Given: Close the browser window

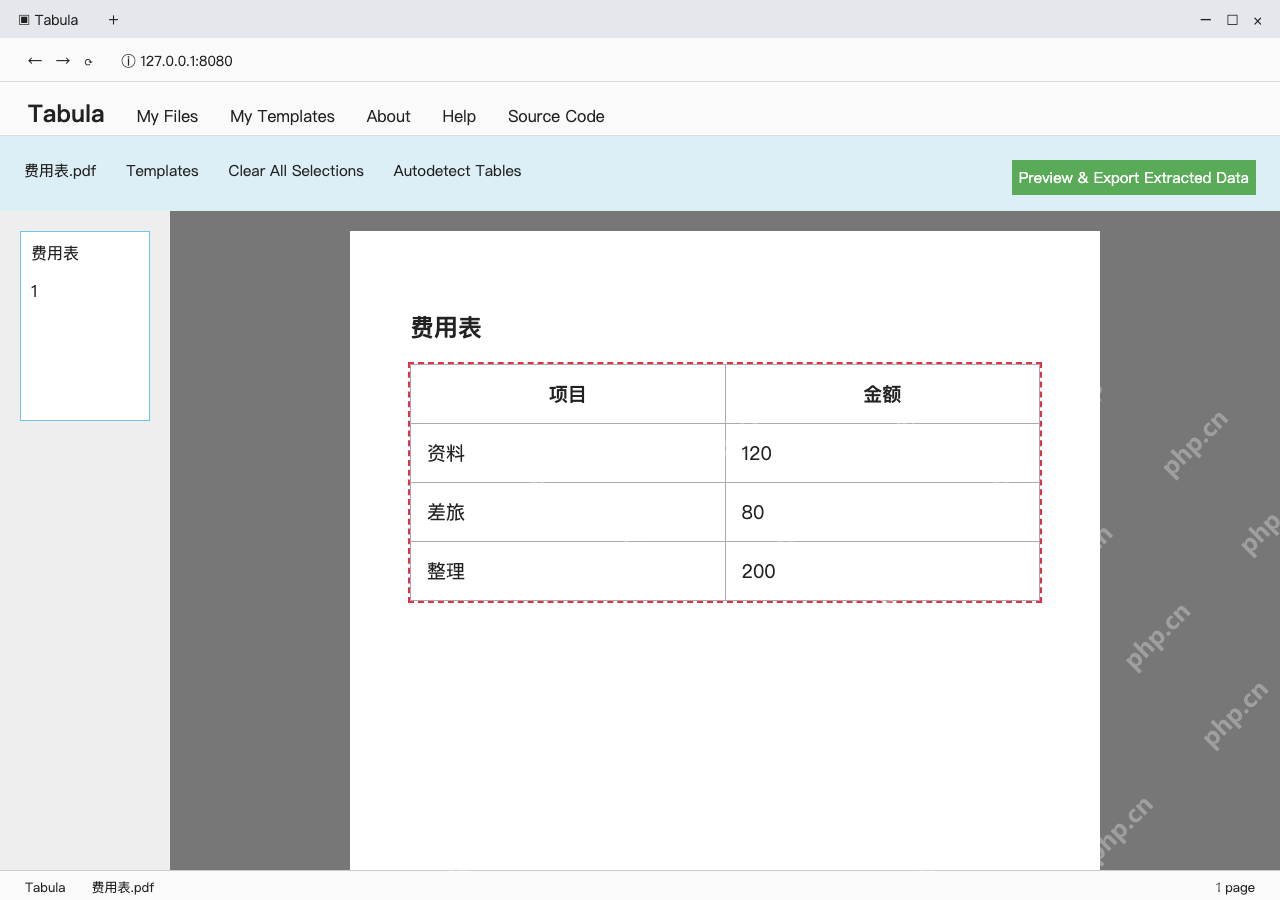Looking at the screenshot, I should tap(1258, 20).
